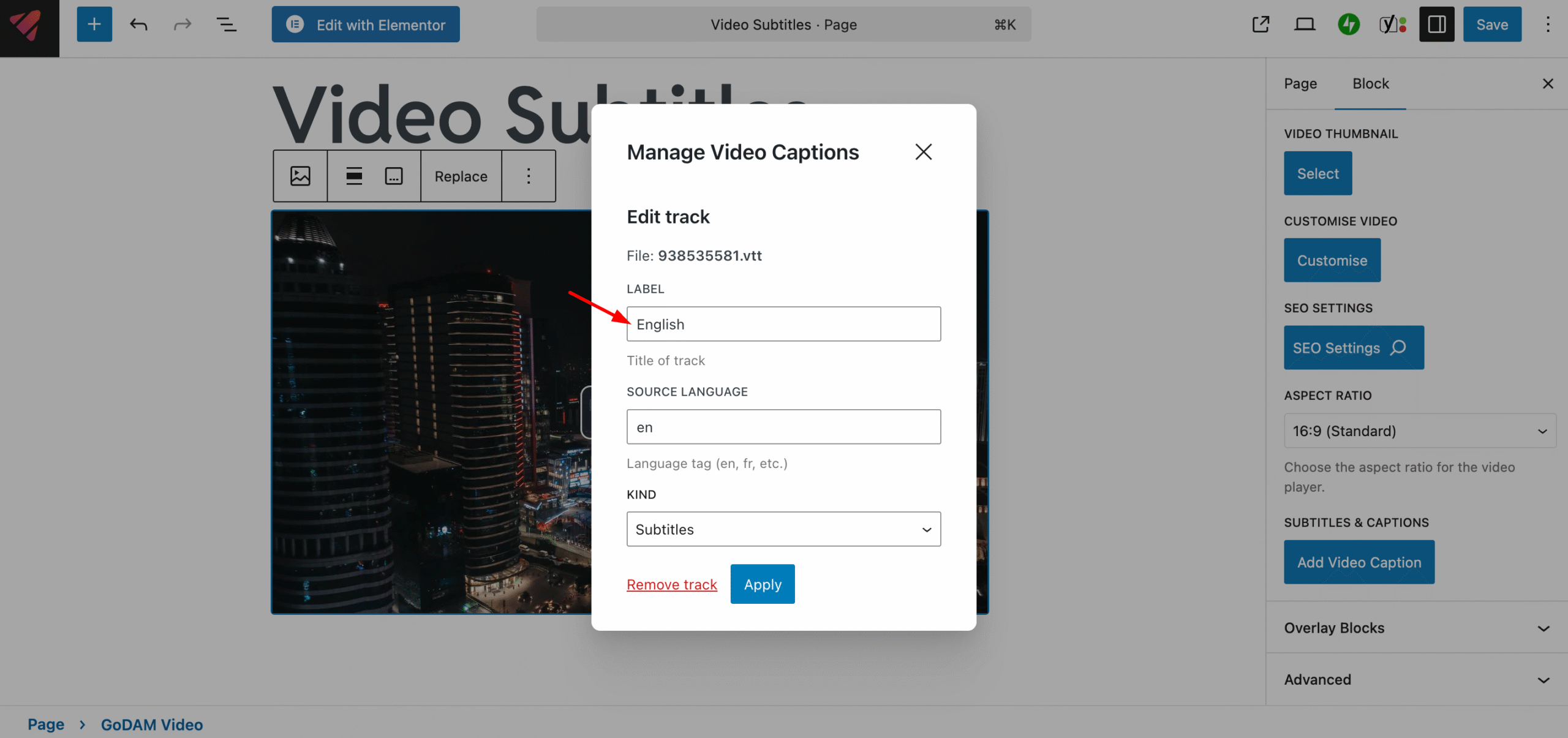
Task: Open the block inserter
Action: tap(94, 24)
